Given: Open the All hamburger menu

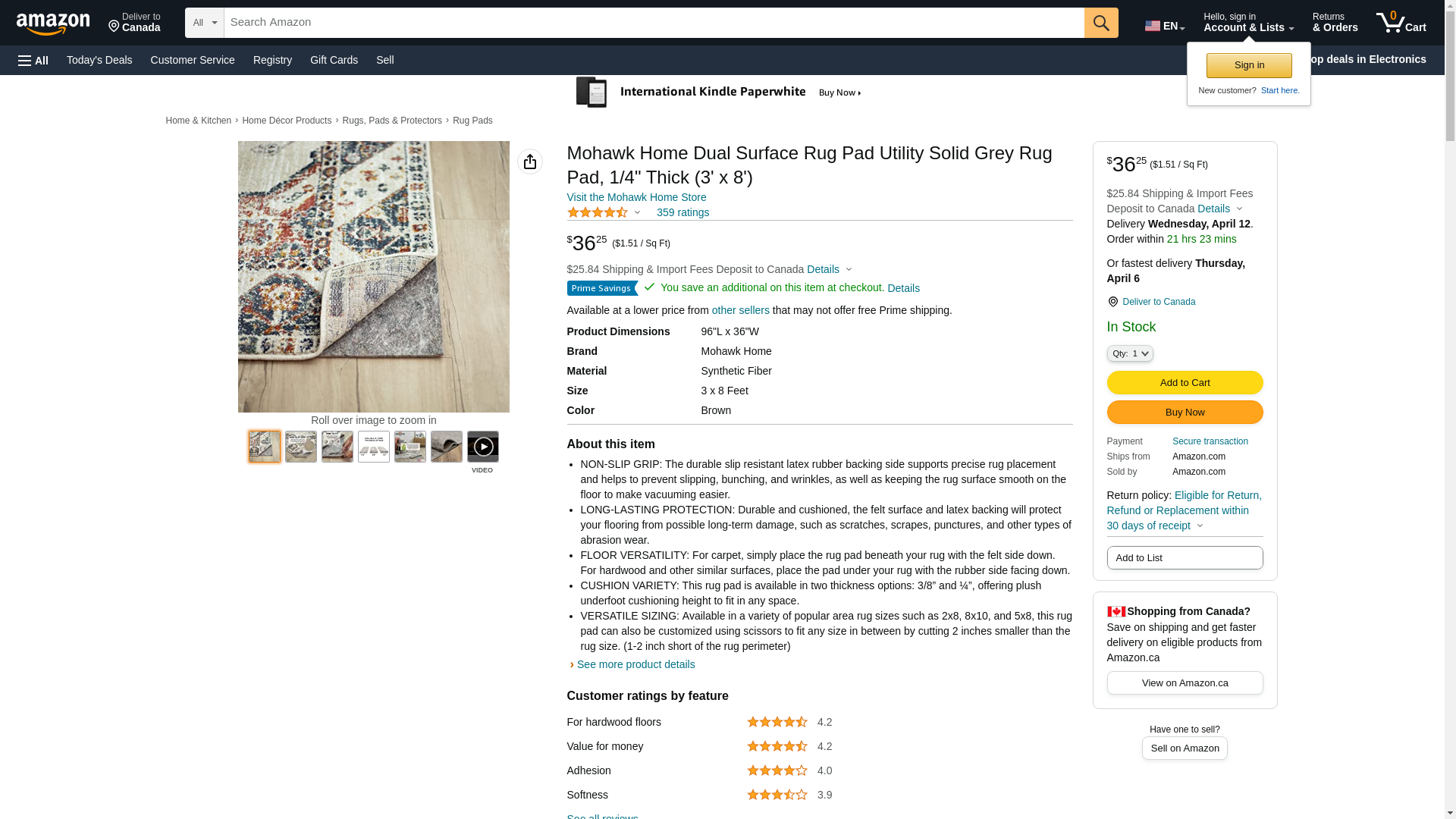Looking at the screenshot, I should pyautogui.click(x=33, y=60).
